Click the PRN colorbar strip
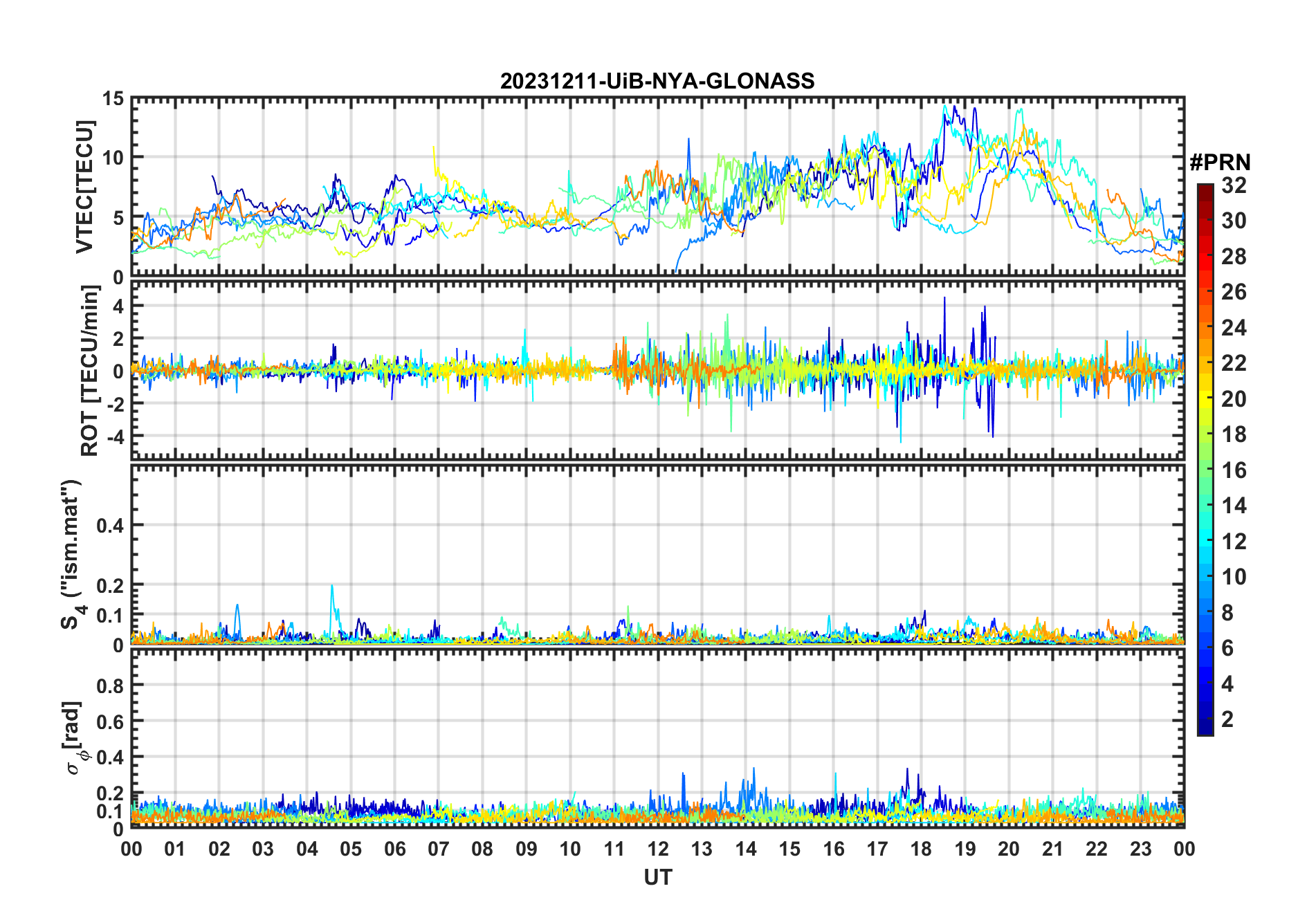1316x920 pixels. 1205,459
